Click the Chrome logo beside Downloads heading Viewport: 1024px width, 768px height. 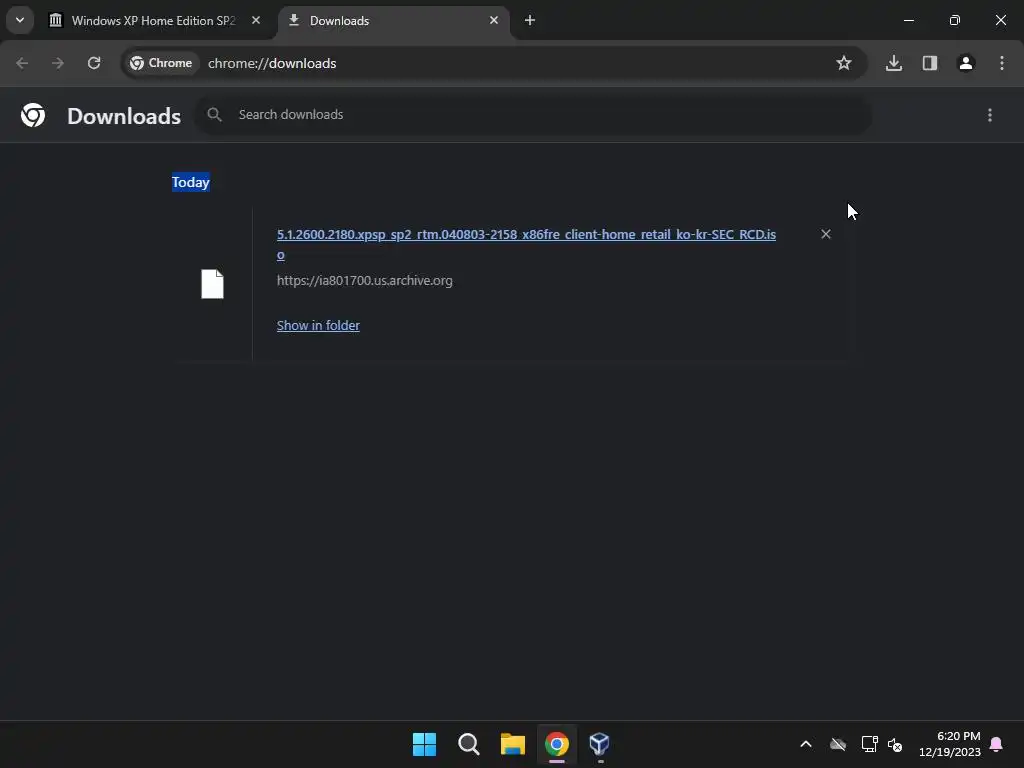33,115
